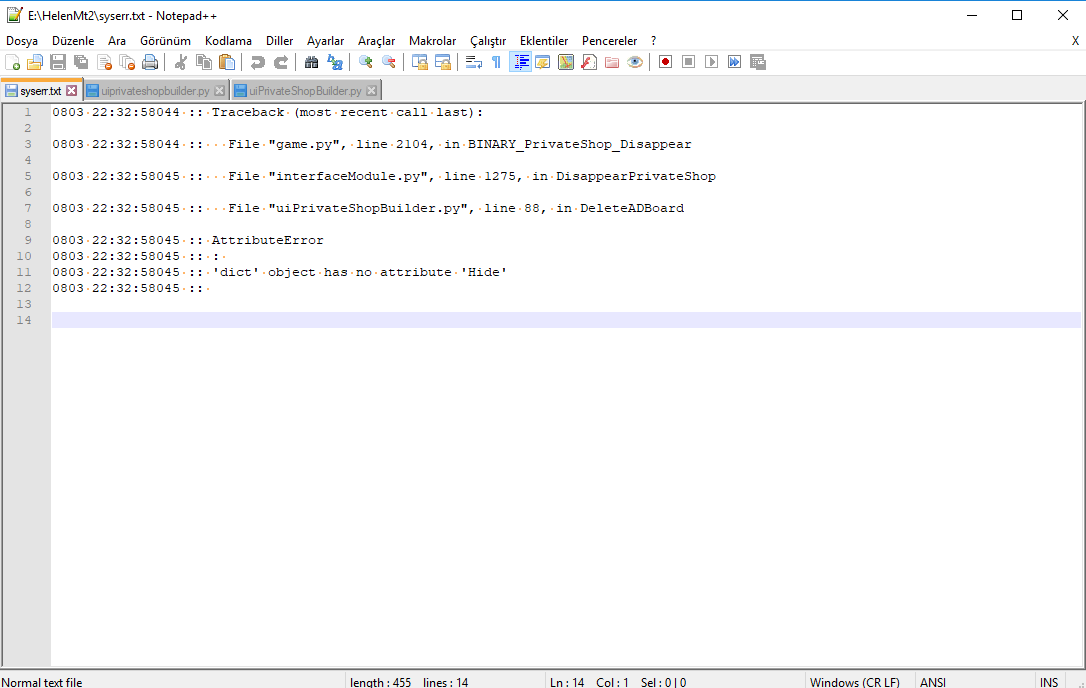1086x688 pixels.
Task: Close all documents via the toolbar
Action: click(x=127, y=62)
